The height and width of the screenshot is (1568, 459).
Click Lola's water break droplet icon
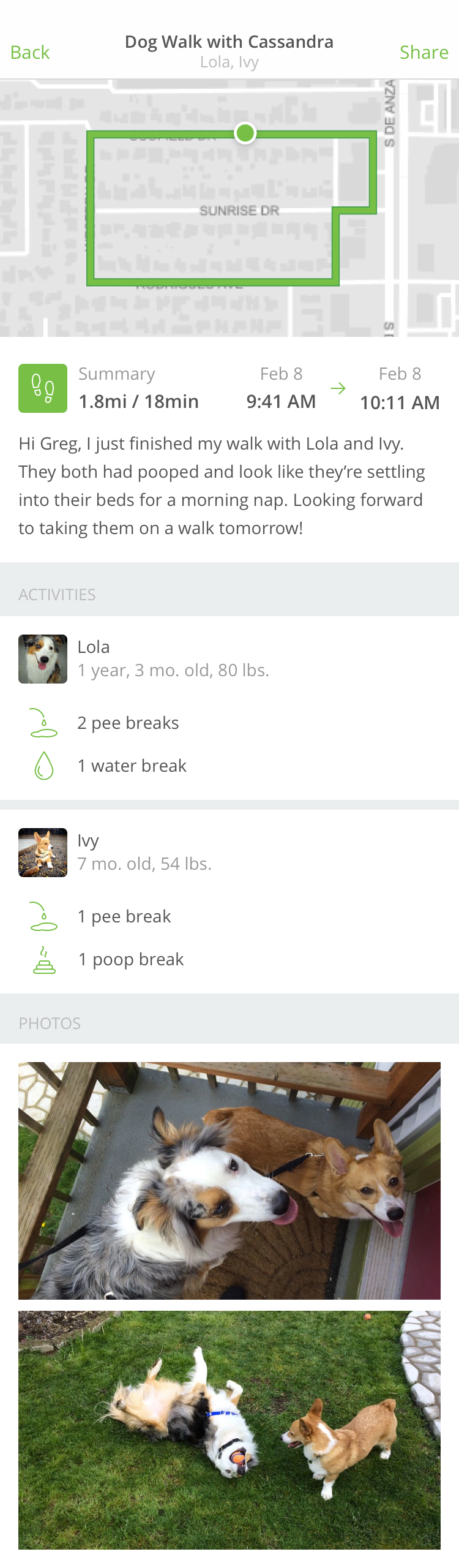44,766
